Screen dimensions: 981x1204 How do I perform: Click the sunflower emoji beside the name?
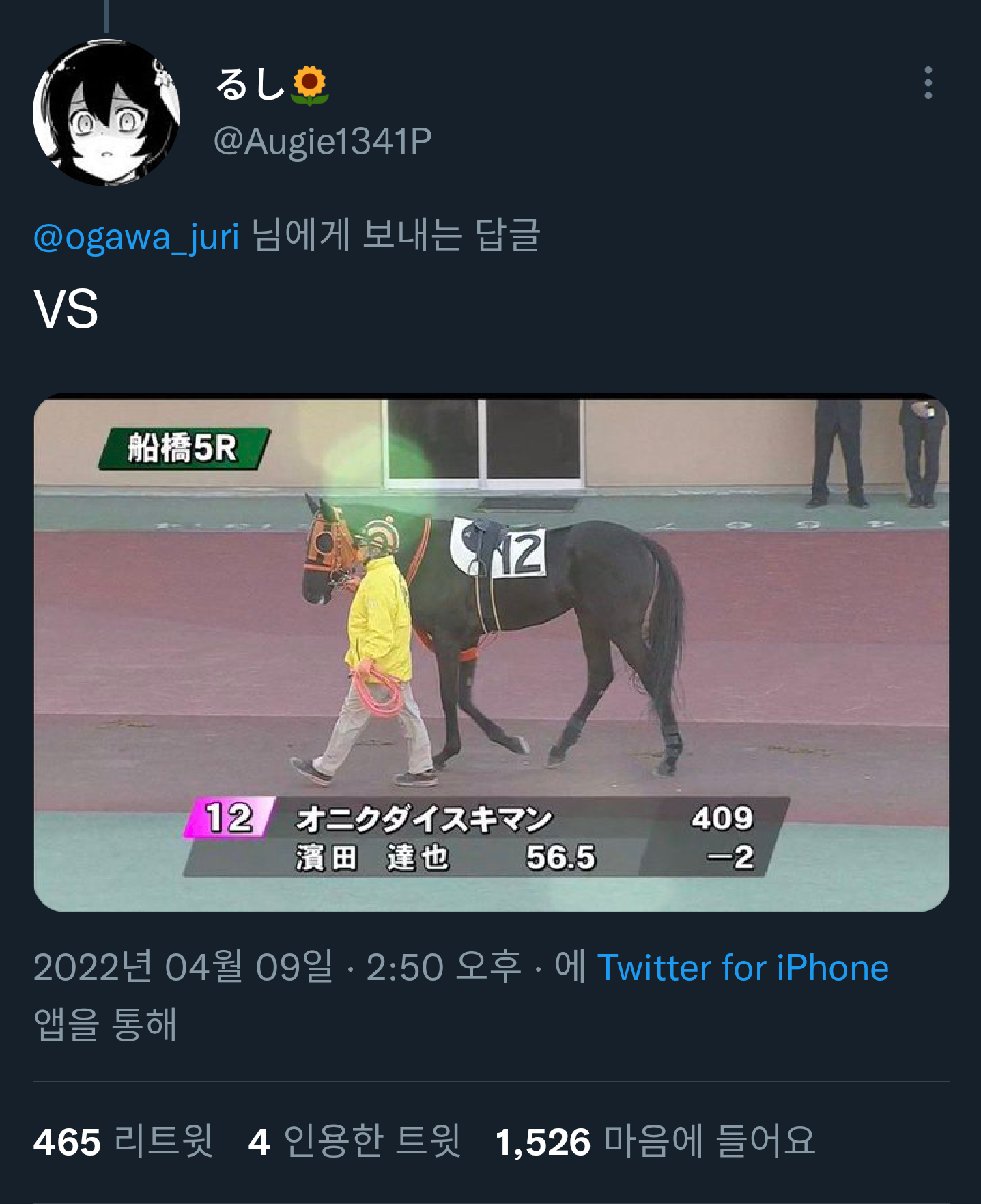click(x=310, y=85)
